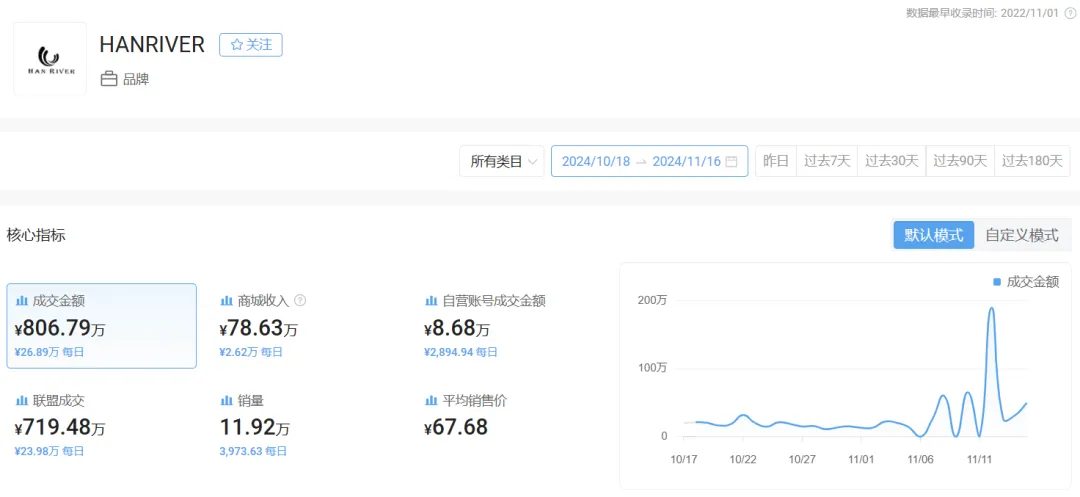The width and height of the screenshot is (1080, 497).
Task: Follow the brand with 关注 button
Action: (x=251, y=45)
